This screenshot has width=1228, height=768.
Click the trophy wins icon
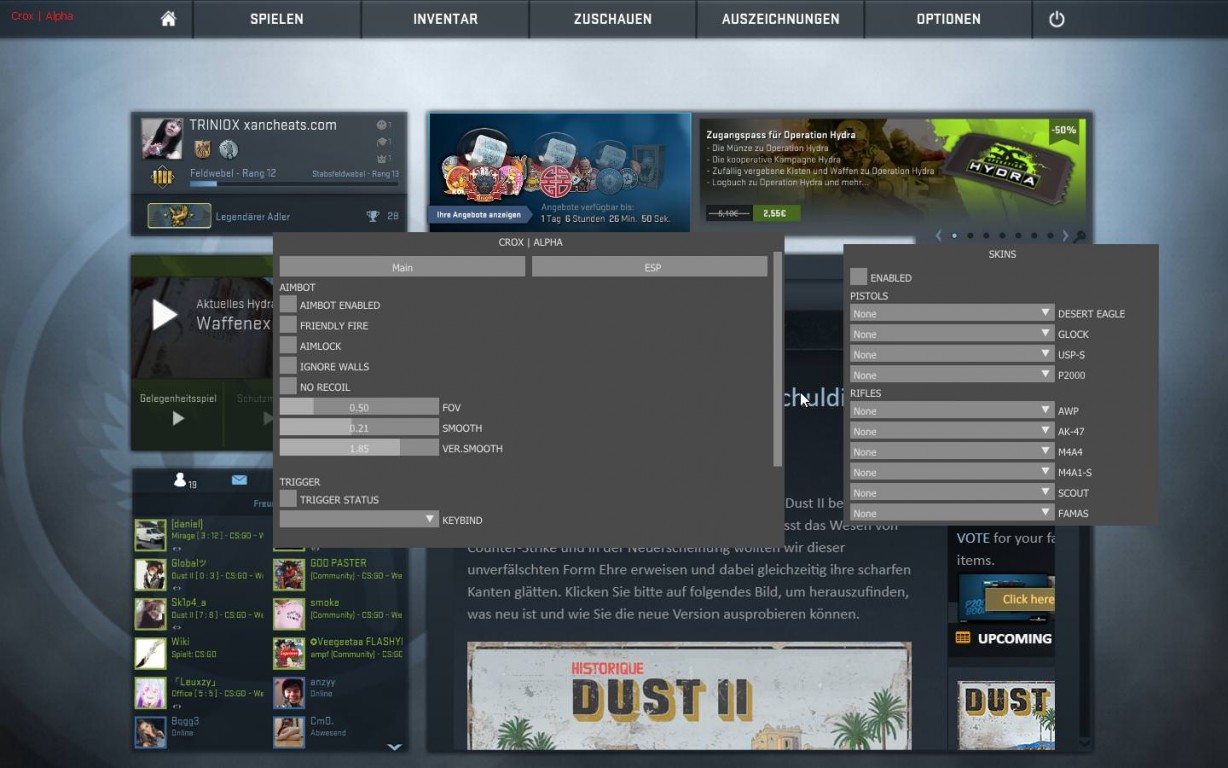pyautogui.click(x=372, y=216)
